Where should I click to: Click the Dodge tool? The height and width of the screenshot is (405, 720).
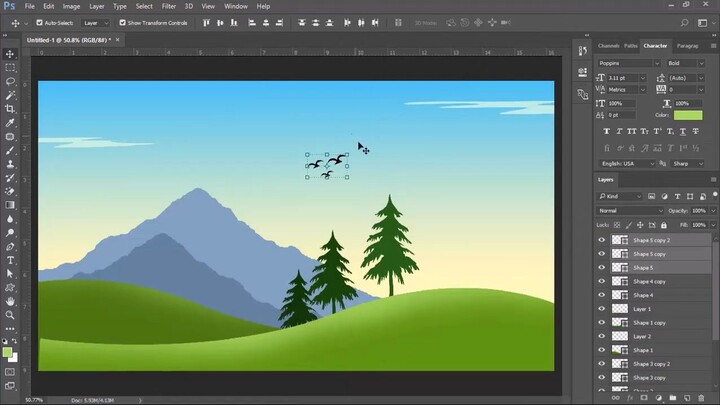[x=10, y=233]
